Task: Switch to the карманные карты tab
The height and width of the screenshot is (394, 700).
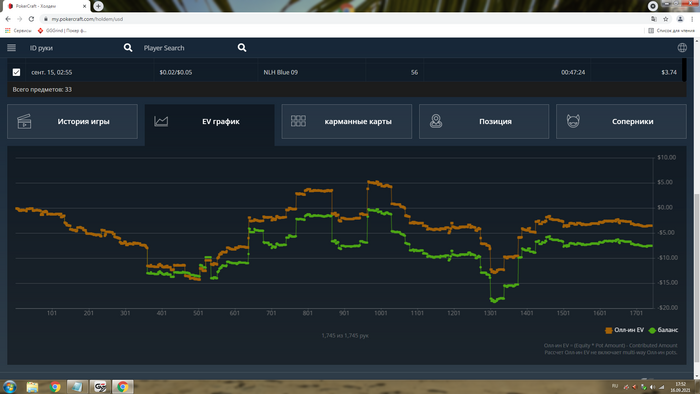Action: pyautogui.click(x=346, y=121)
